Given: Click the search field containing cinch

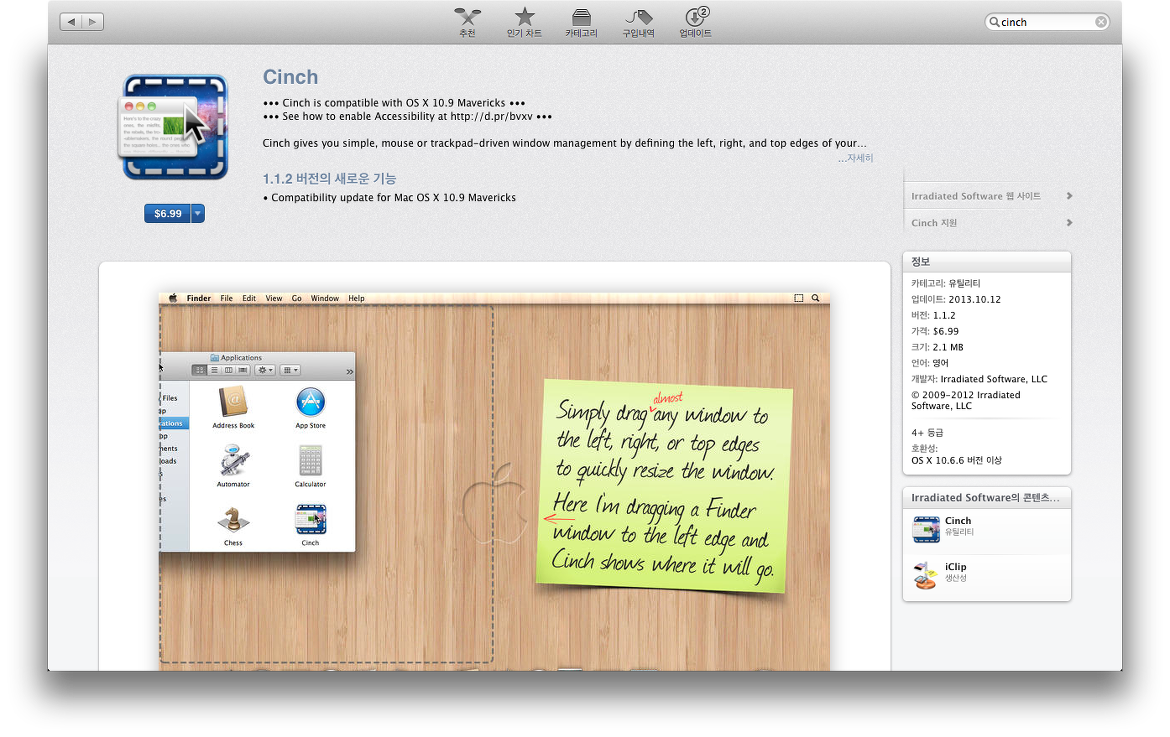Looking at the screenshot, I should point(1047,22).
